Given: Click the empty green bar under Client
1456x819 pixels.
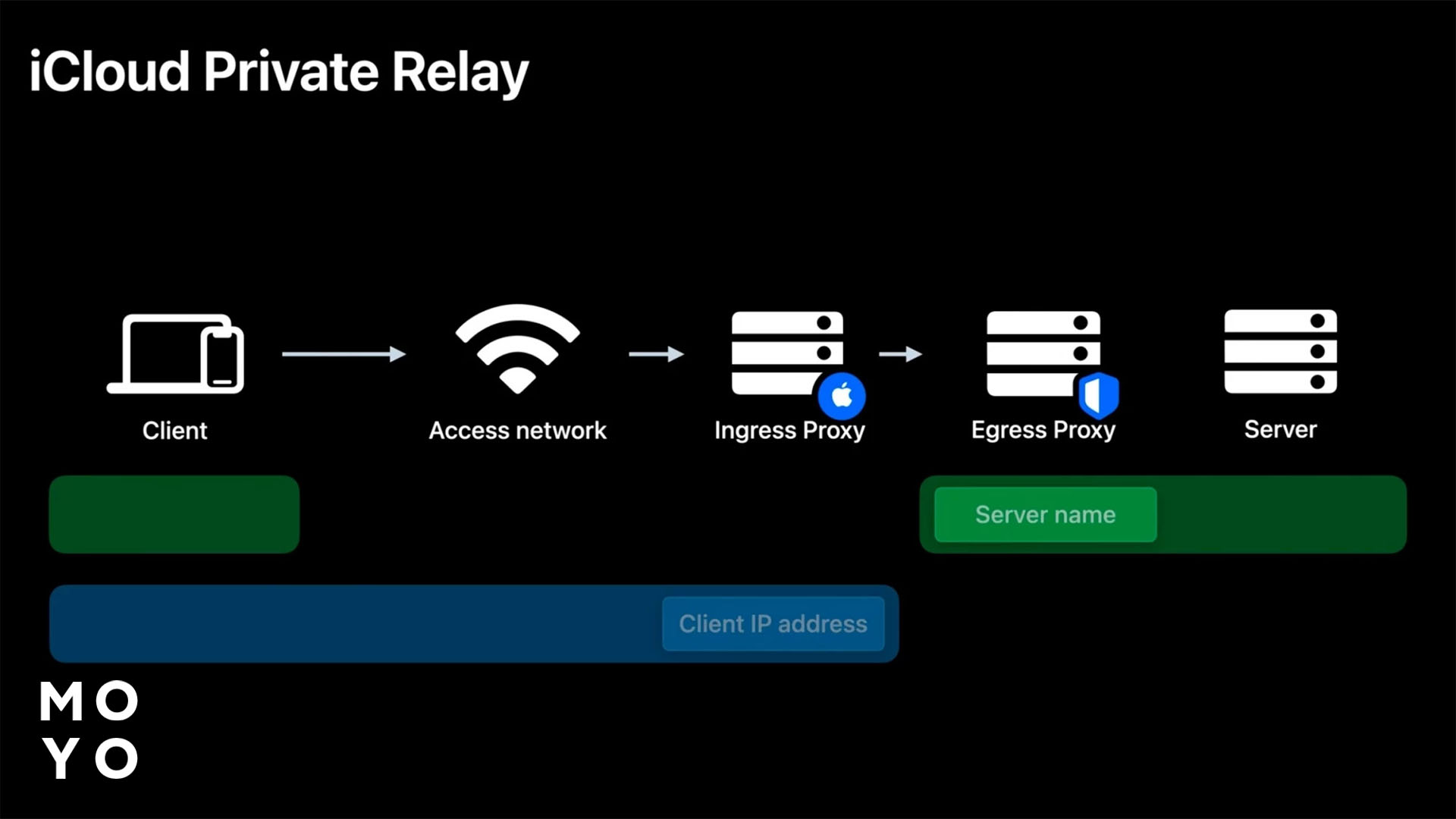Looking at the screenshot, I should click(174, 514).
